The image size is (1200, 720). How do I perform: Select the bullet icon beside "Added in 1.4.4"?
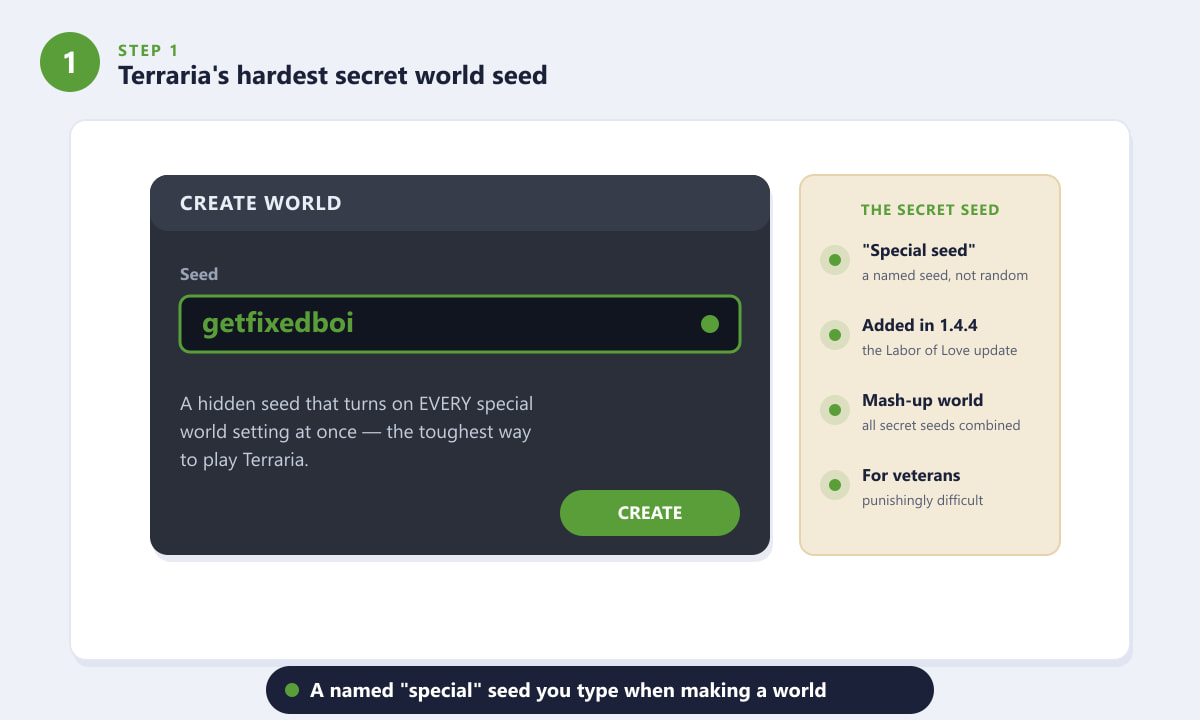(x=834, y=335)
